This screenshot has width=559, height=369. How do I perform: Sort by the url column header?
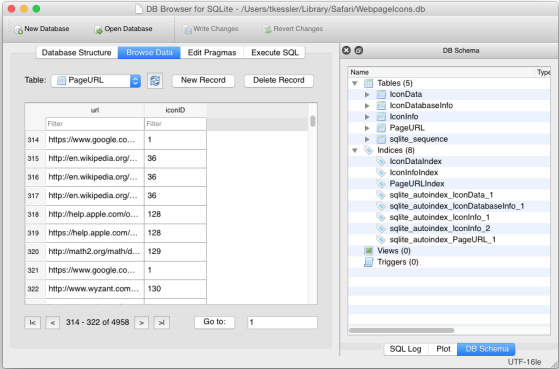click(95, 110)
